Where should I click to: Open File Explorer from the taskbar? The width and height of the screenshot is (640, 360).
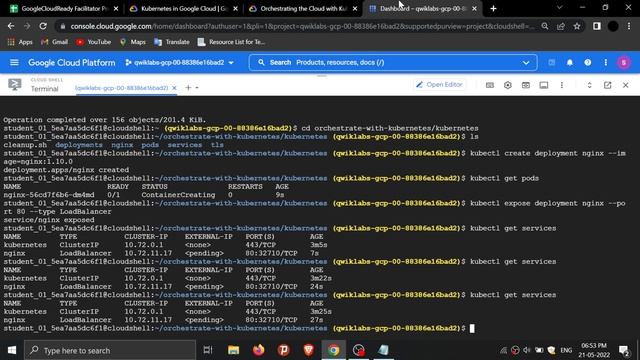(x=233, y=350)
